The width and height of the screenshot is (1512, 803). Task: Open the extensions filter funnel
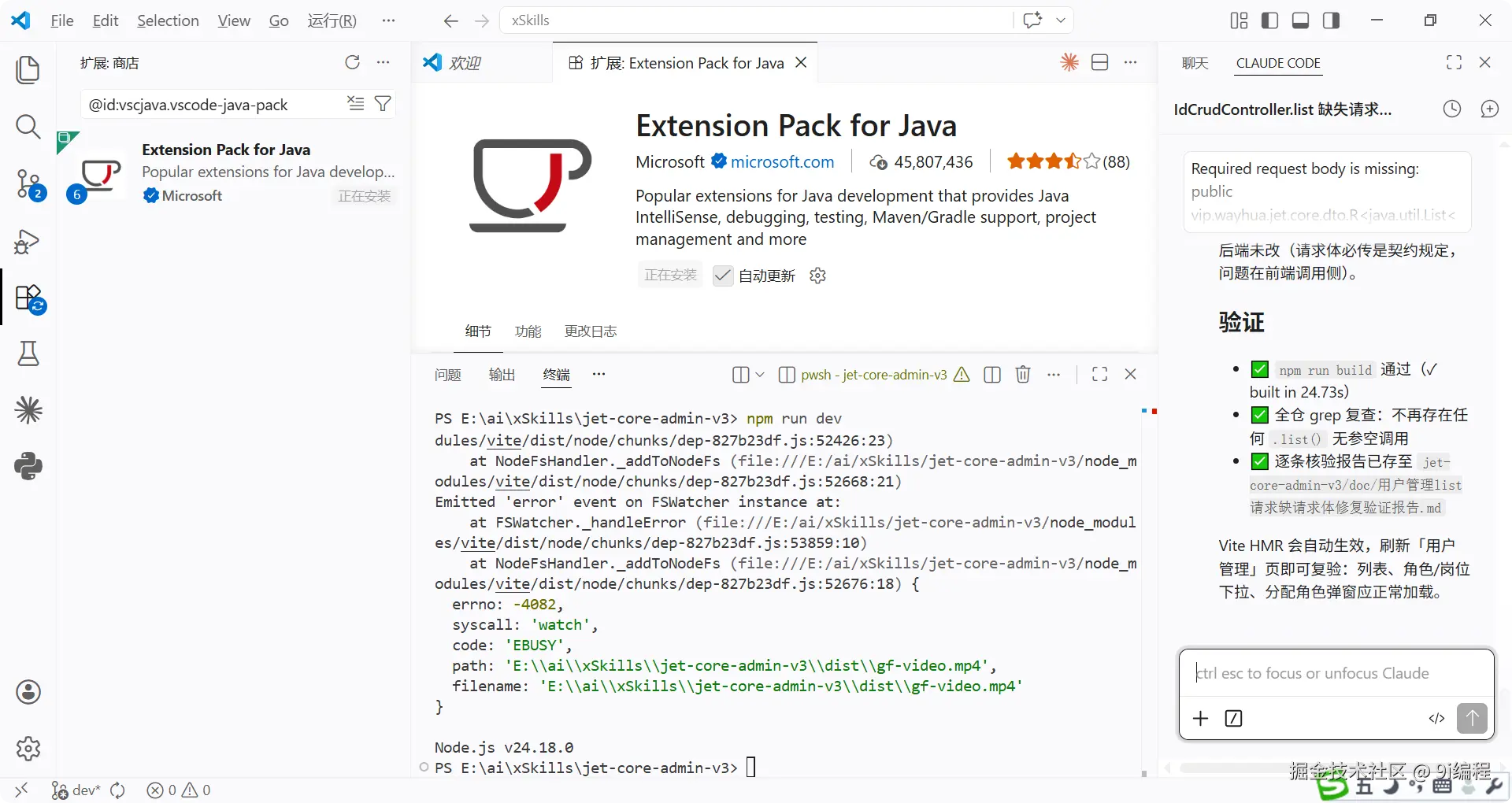[383, 103]
